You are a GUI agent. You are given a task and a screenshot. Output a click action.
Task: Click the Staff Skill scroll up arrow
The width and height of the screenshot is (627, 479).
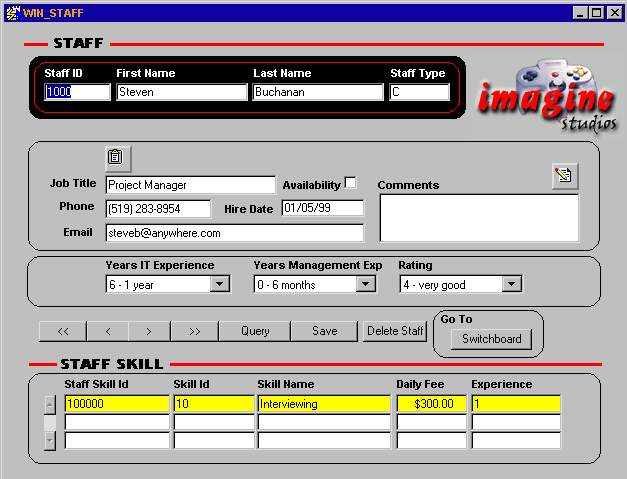pos(50,405)
